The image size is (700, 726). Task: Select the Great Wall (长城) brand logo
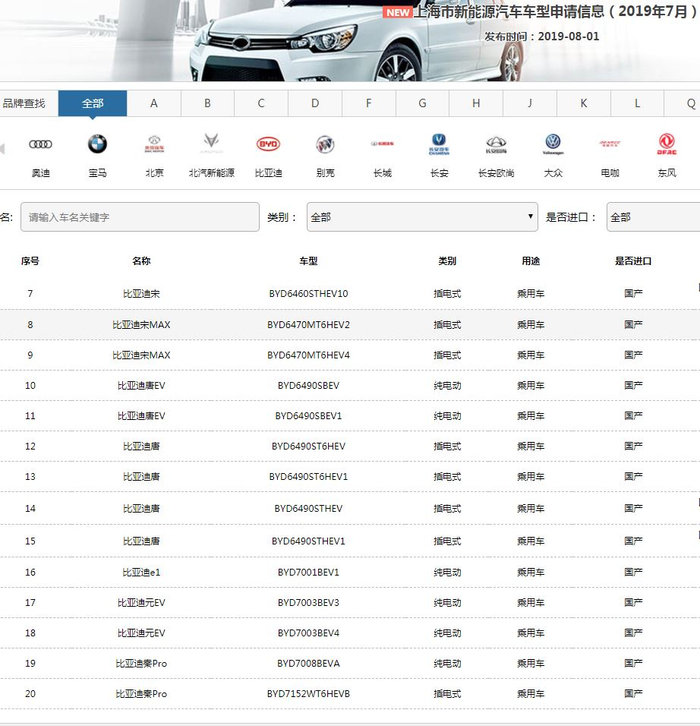382,144
